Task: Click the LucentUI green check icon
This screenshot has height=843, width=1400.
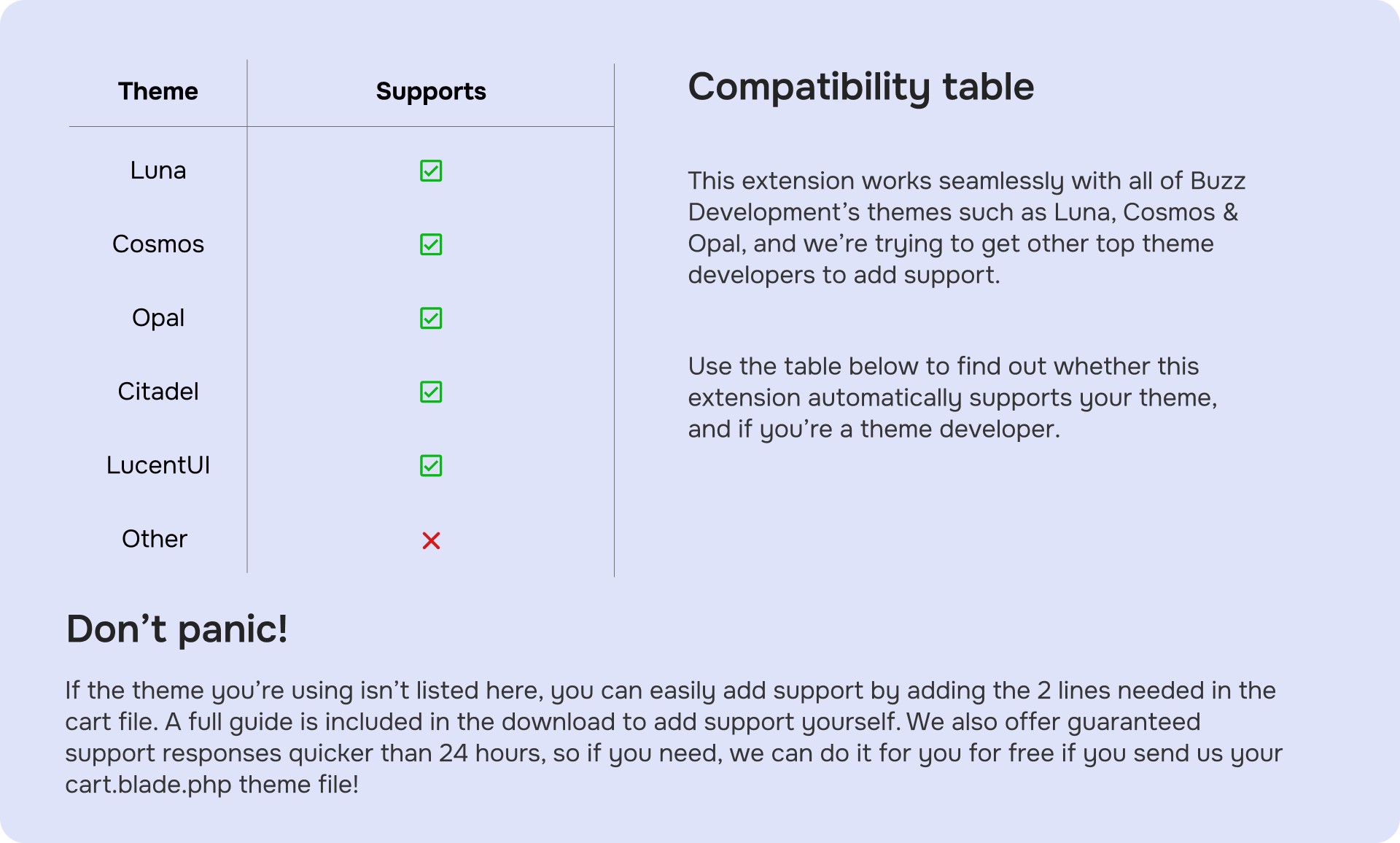Action: pyautogui.click(x=431, y=465)
